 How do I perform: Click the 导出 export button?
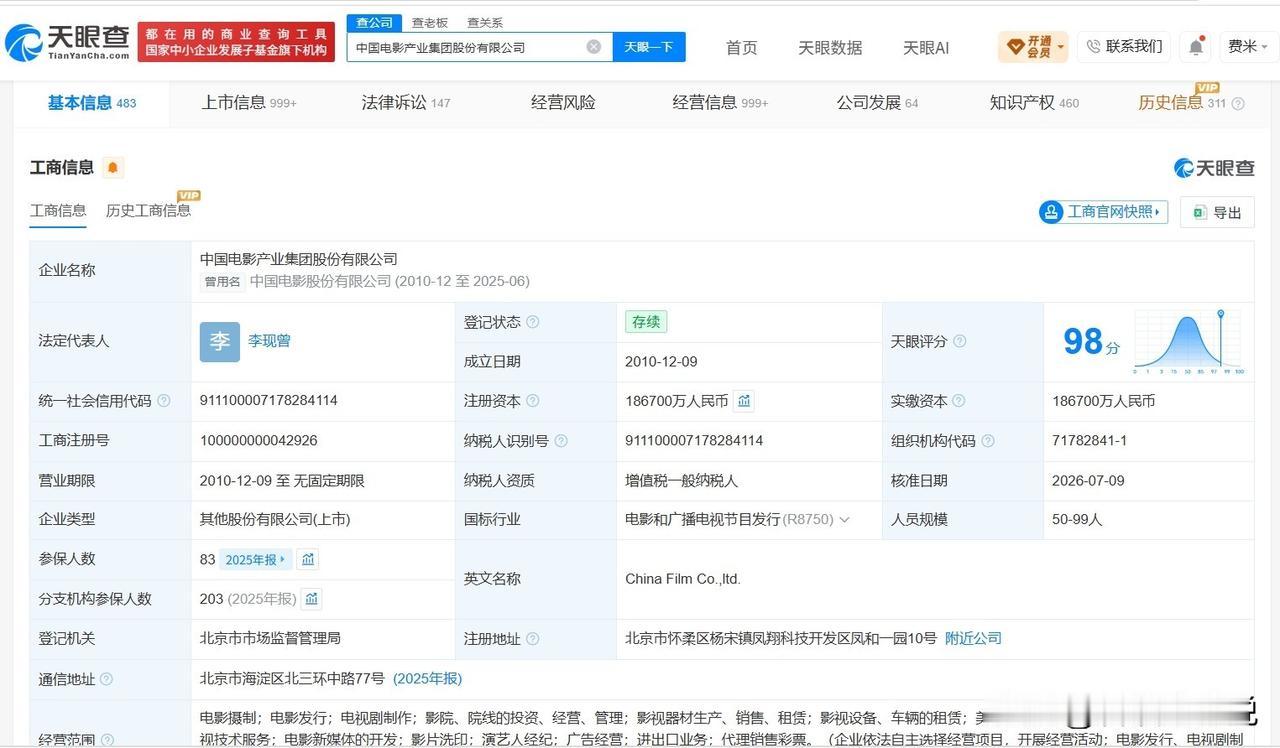(1217, 212)
